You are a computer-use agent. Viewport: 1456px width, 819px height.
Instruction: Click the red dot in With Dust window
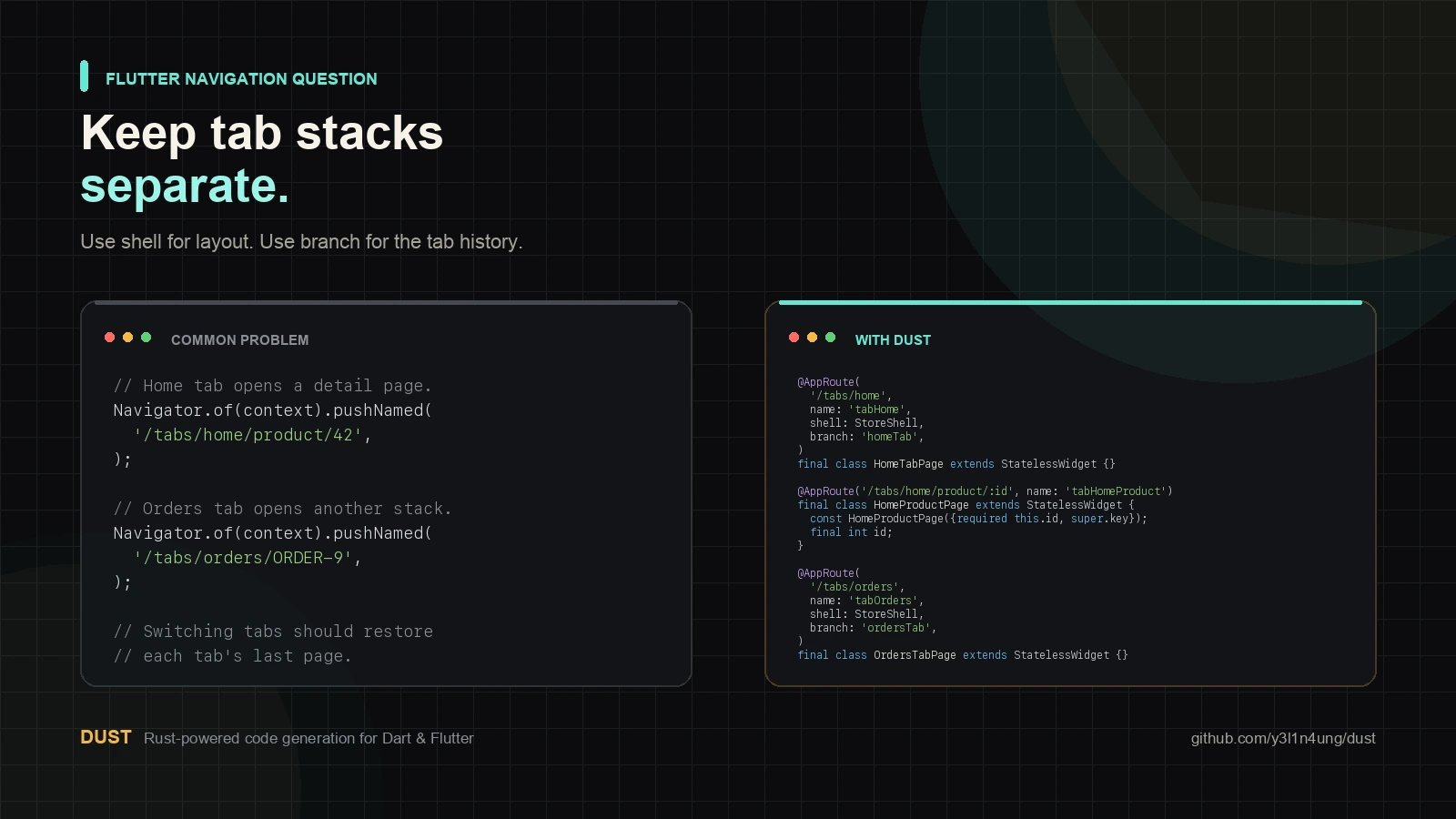[x=794, y=338]
